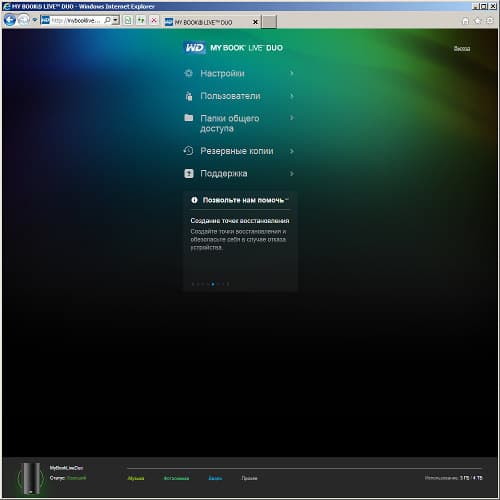
Task: Click the Пользователи users icon
Action: tap(189, 96)
